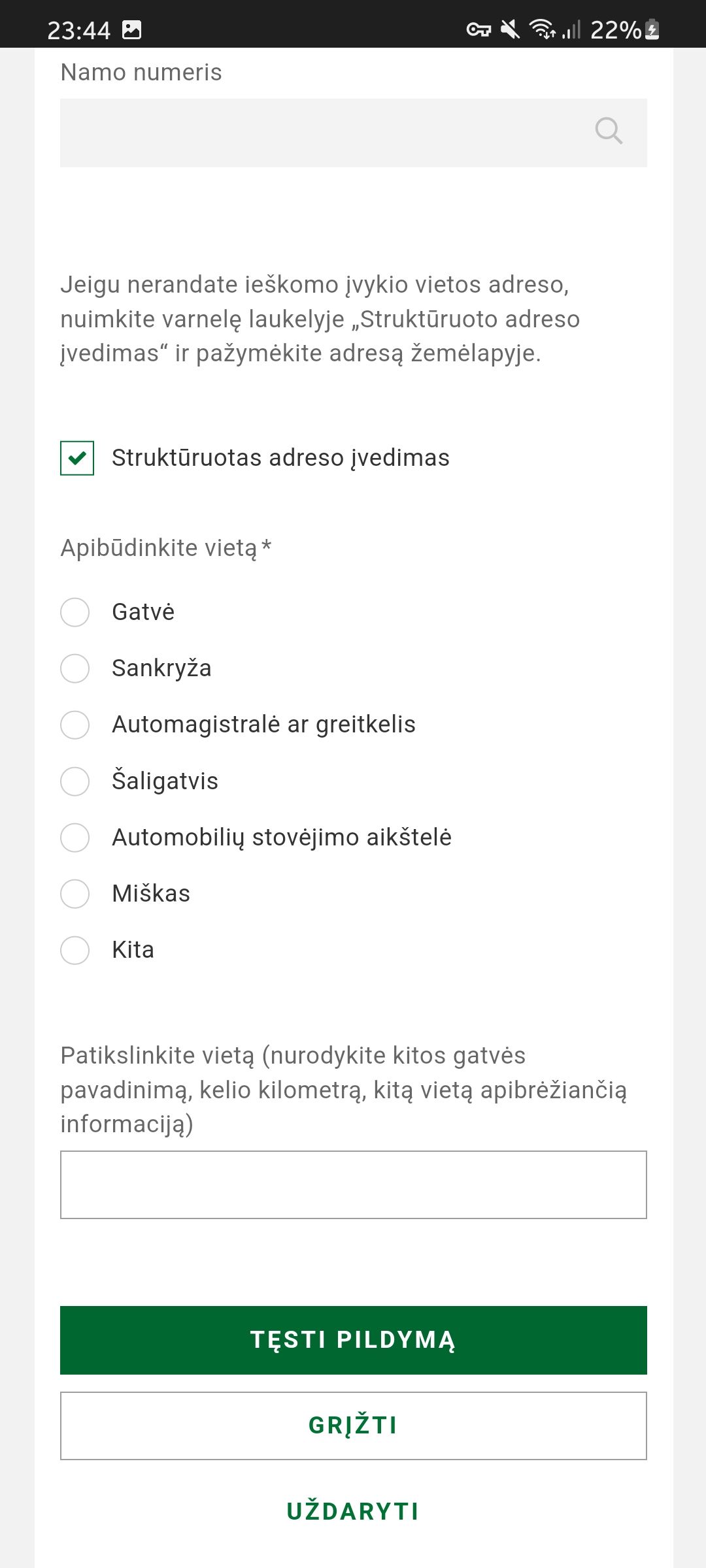Focus the Namo numeris input field

(320, 133)
